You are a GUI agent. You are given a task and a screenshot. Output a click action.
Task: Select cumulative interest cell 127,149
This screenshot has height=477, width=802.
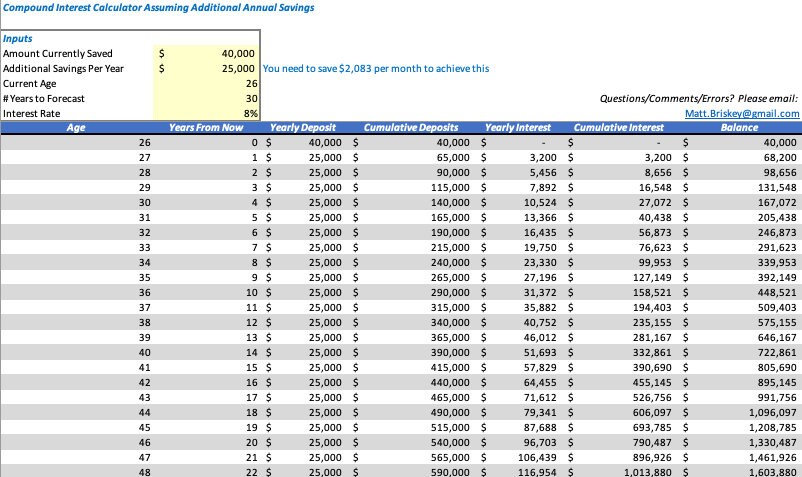(652, 278)
